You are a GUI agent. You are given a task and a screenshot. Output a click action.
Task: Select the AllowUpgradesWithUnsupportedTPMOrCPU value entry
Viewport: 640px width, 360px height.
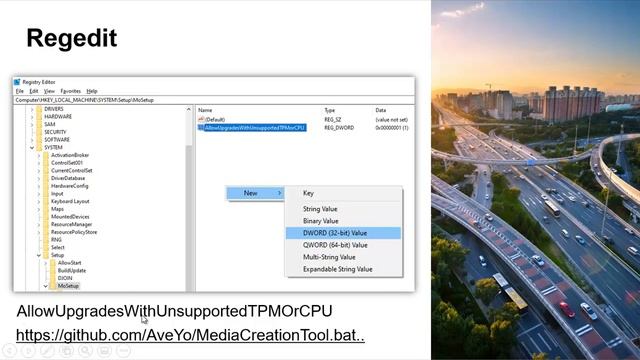click(x=255, y=128)
